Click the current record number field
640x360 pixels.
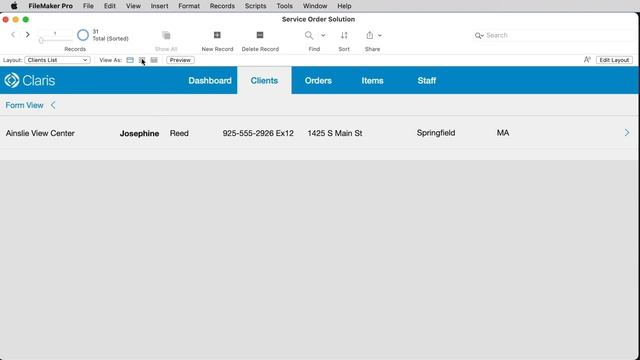pos(55,33)
